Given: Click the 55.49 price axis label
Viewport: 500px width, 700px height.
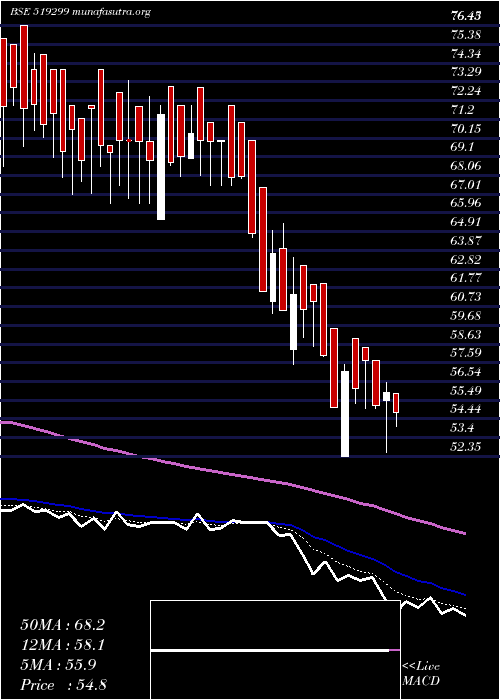Looking at the screenshot, I should pyautogui.click(x=467, y=390).
